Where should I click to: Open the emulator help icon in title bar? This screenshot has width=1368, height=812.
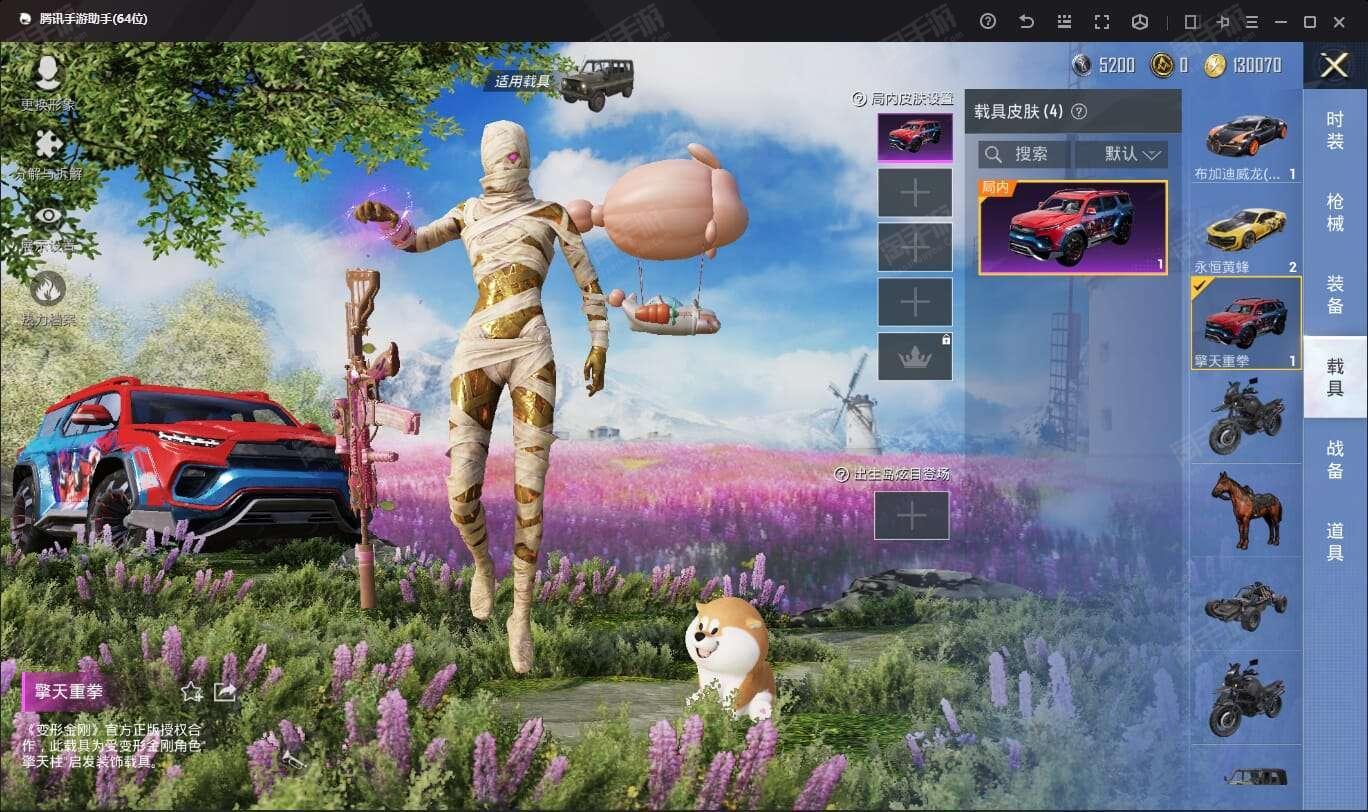pyautogui.click(x=988, y=20)
